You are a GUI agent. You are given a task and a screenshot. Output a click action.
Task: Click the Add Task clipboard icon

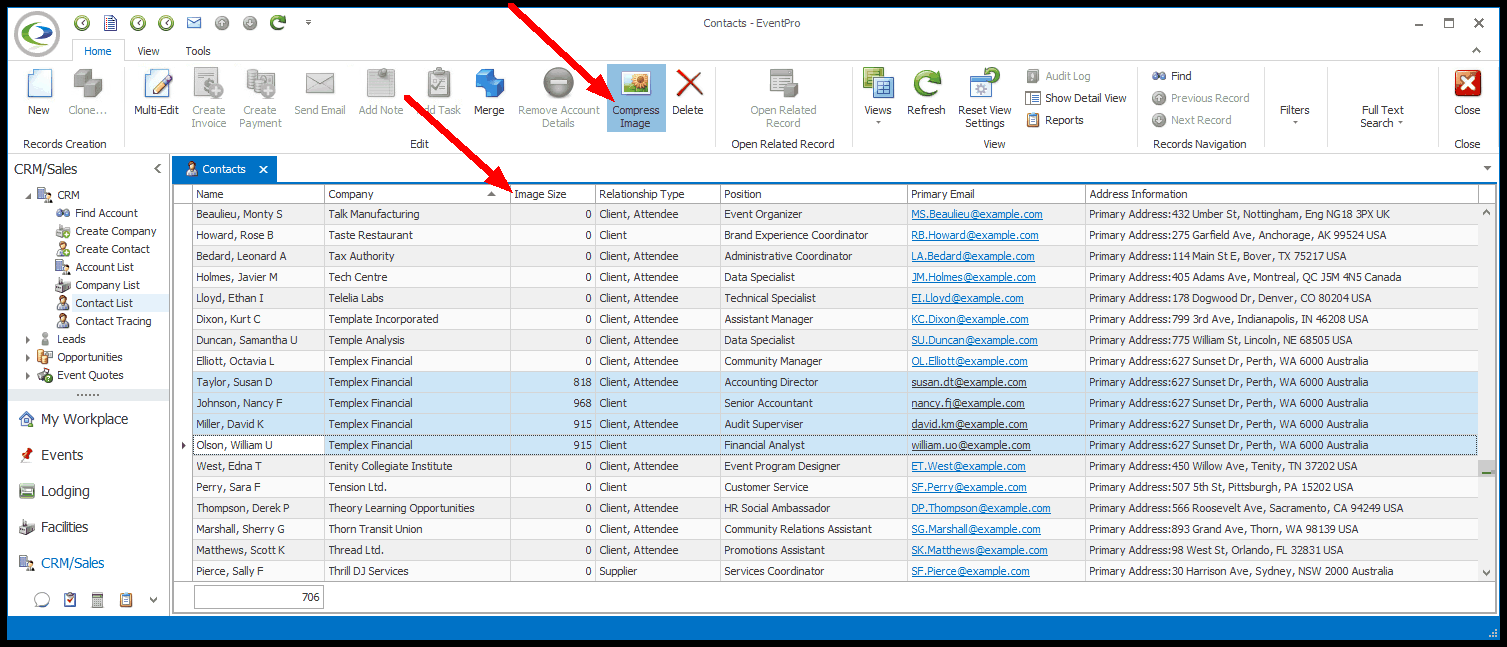click(438, 83)
